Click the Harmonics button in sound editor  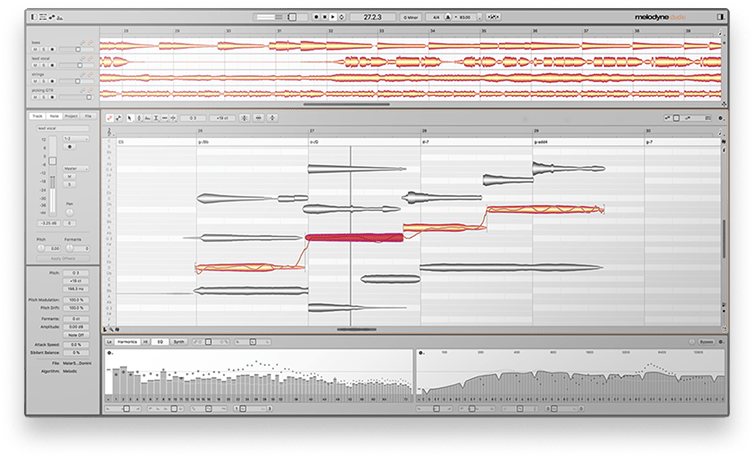click(128, 341)
